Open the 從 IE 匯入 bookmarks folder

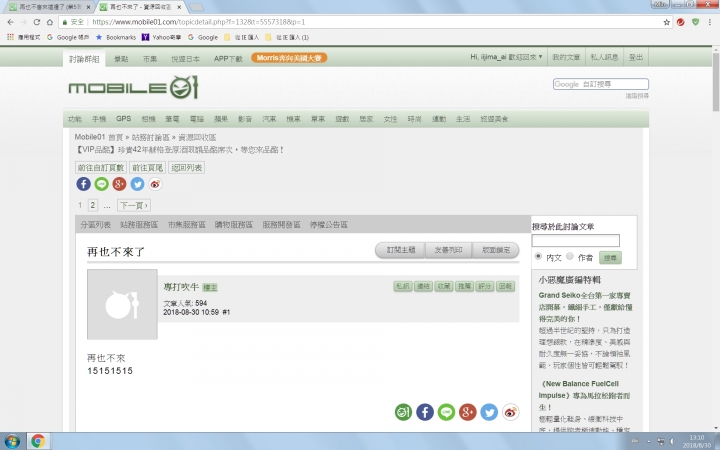pos(242,37)
